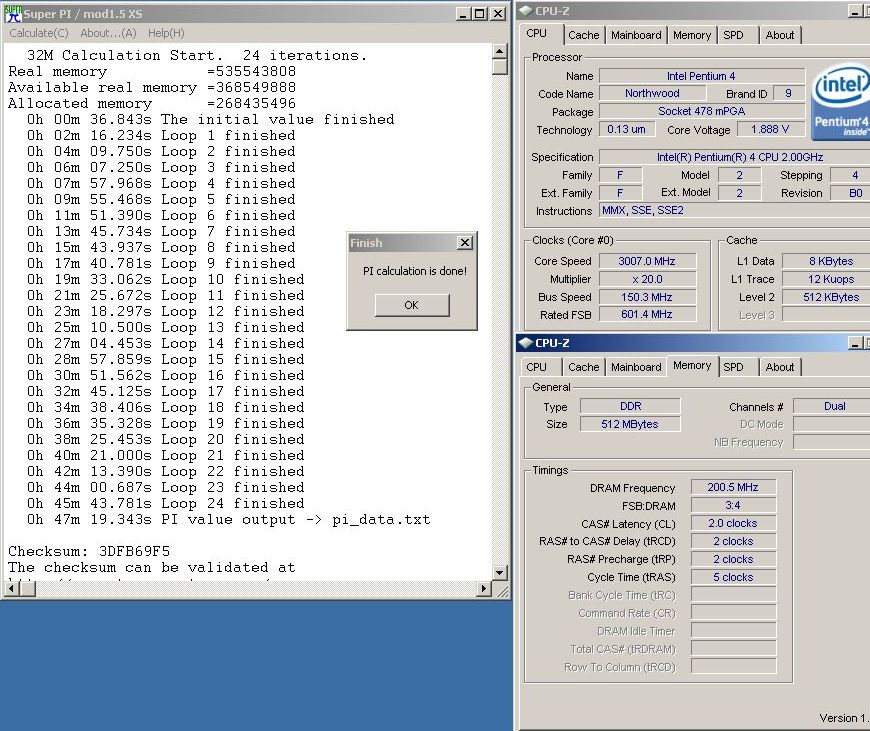Click the Level 2 cache value '512 KBytes'
Viewport: 870px width, 731px height.
coord(827,297)
